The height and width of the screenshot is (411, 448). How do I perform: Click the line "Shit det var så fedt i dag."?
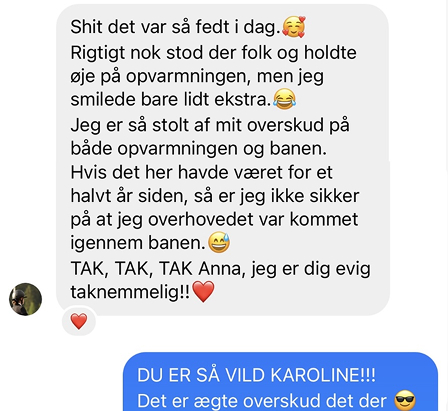(175, 27)
